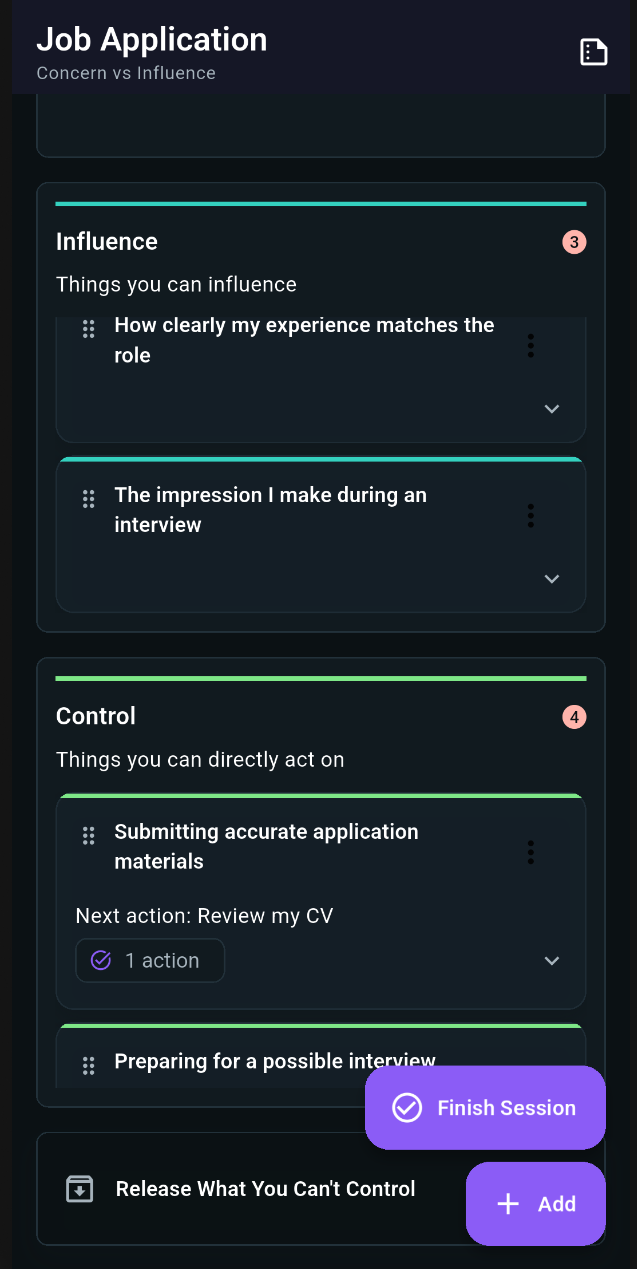637x1269 pixels.
Task: Expand the 'experience matches the role' card chevron
Action: [552, 409]
